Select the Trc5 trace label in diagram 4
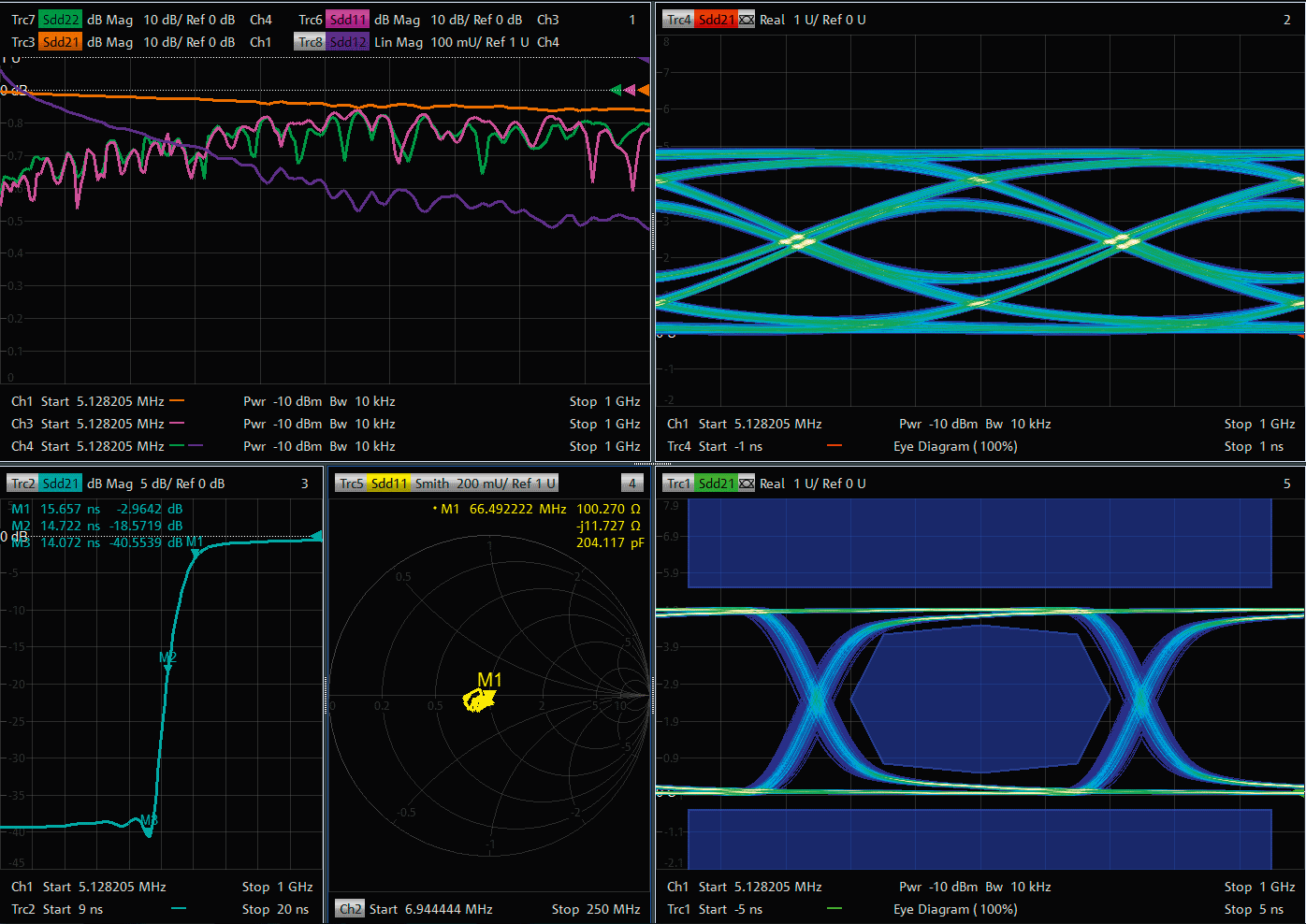 (x=351, y=484)
